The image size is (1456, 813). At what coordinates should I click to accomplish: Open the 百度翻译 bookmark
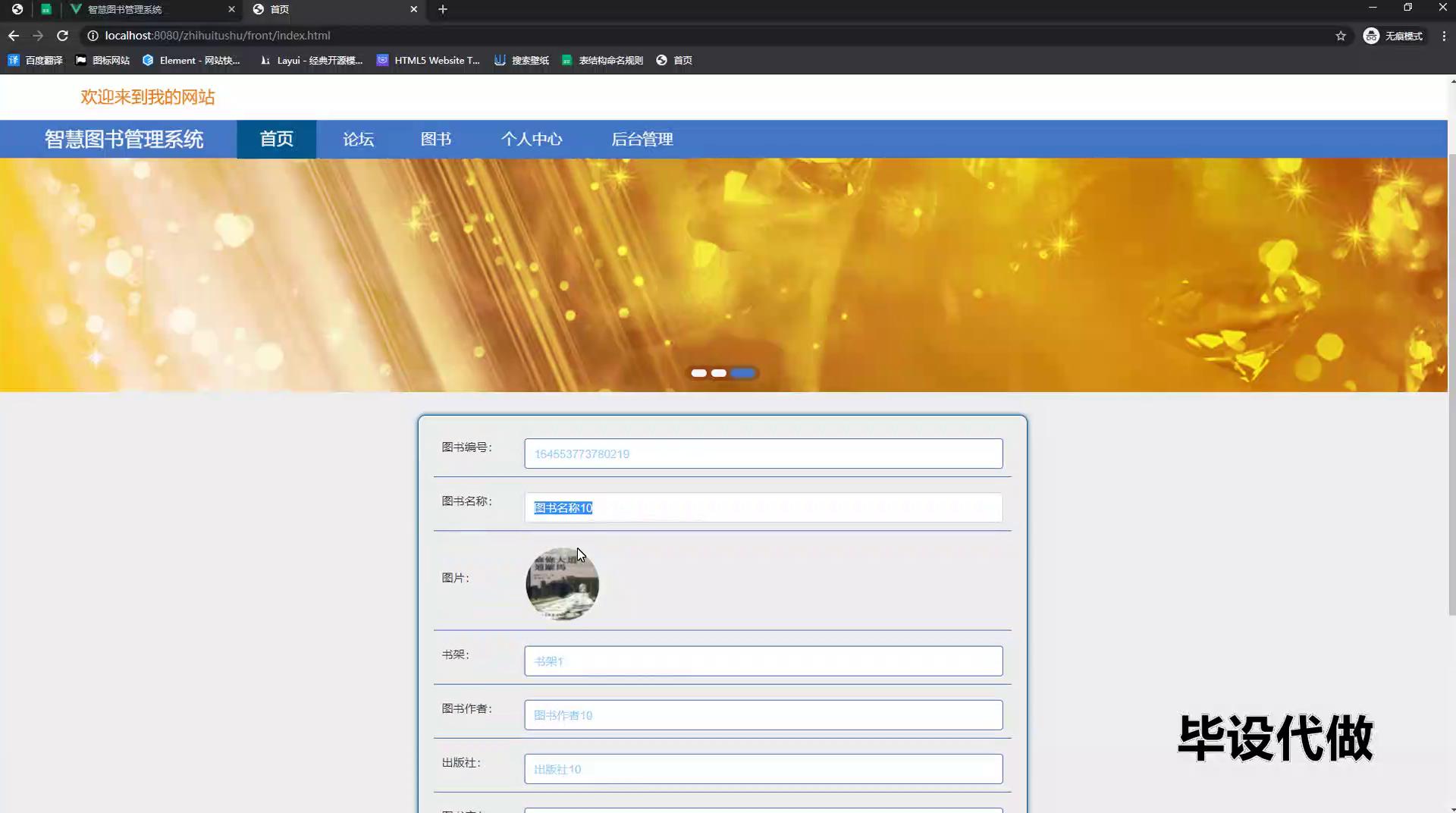36,60
